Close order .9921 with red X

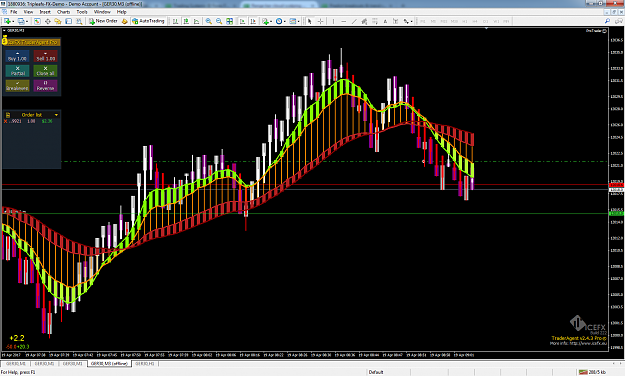click(x=6, y=121)
